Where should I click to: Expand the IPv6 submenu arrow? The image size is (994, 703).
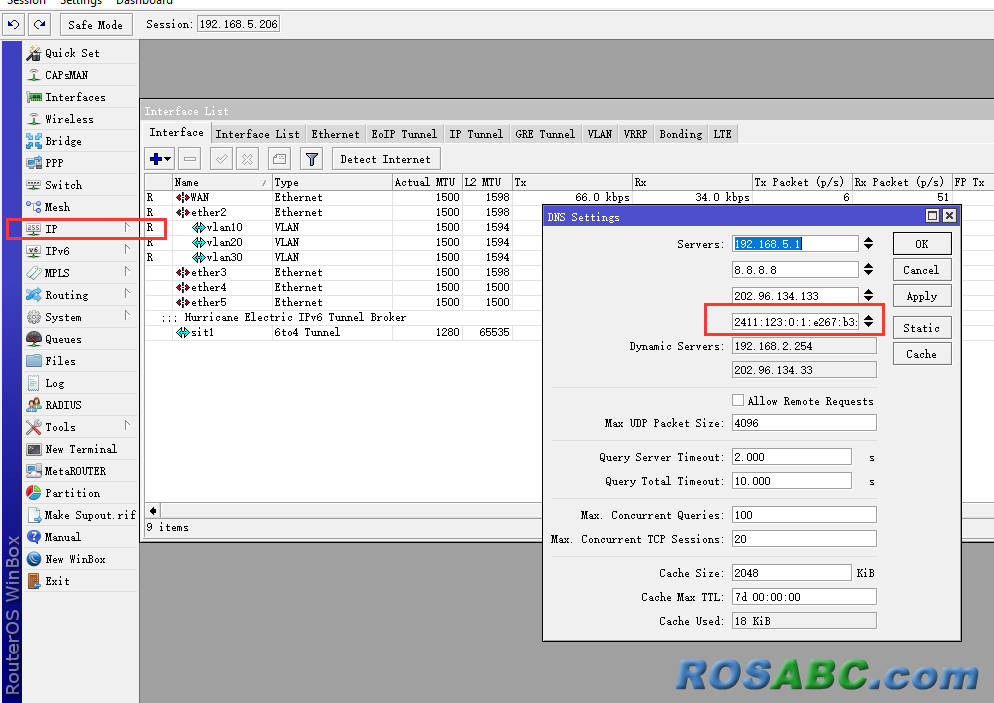point(127,250)
